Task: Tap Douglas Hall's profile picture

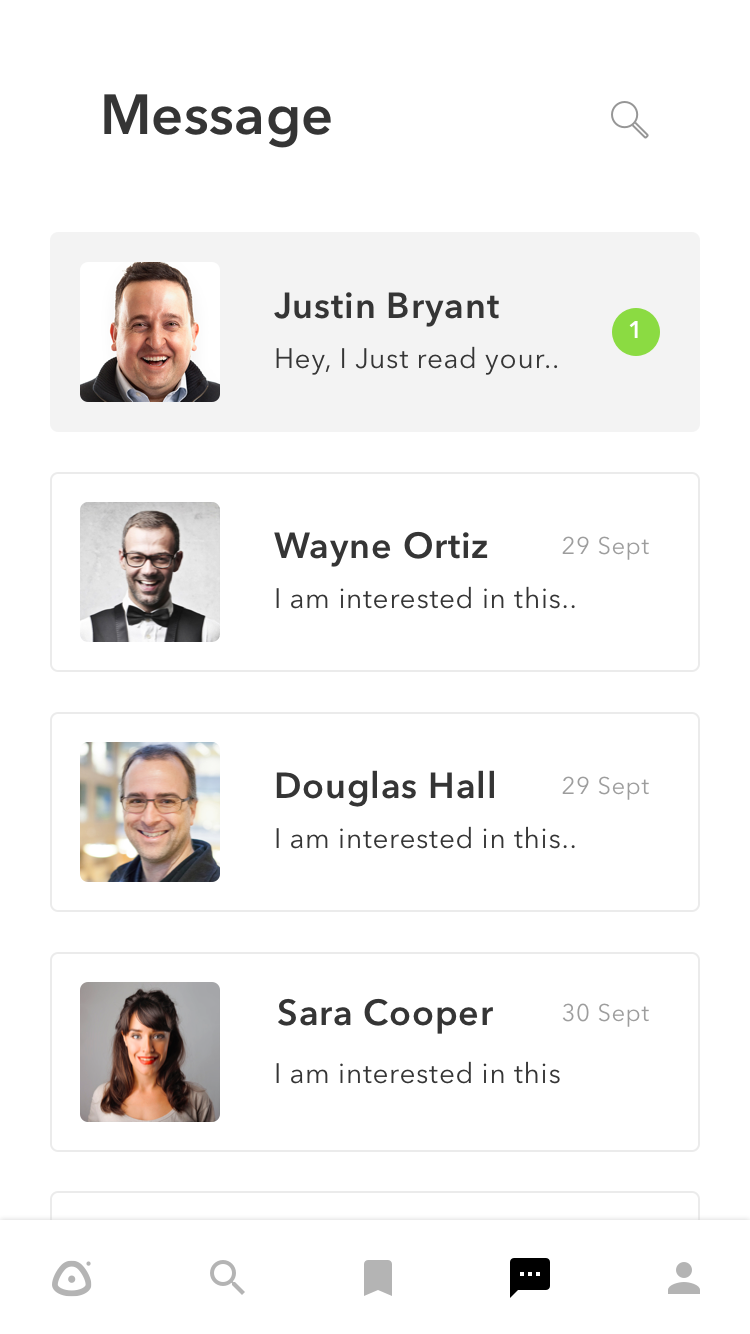Action: pos(150,812)
